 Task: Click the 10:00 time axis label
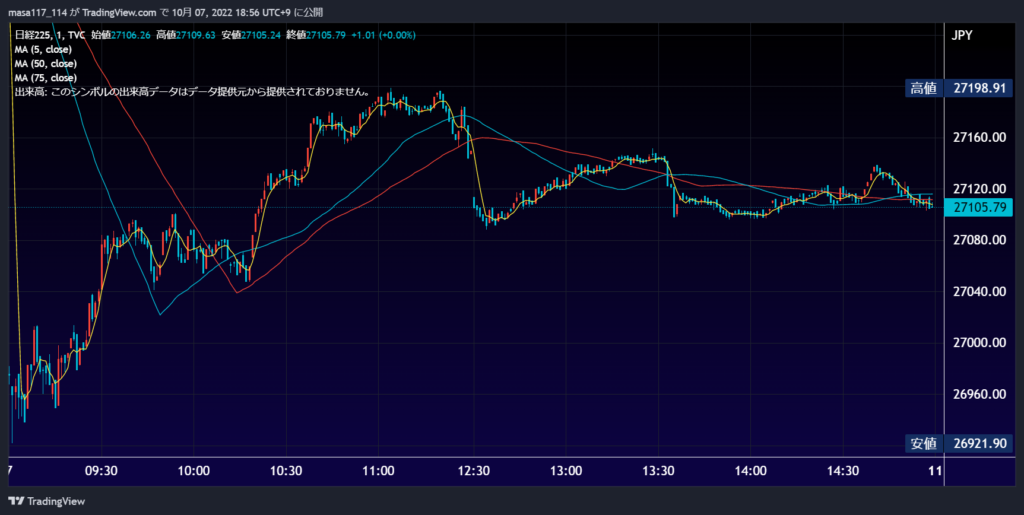pyautogui.click(x=193, y=471)
